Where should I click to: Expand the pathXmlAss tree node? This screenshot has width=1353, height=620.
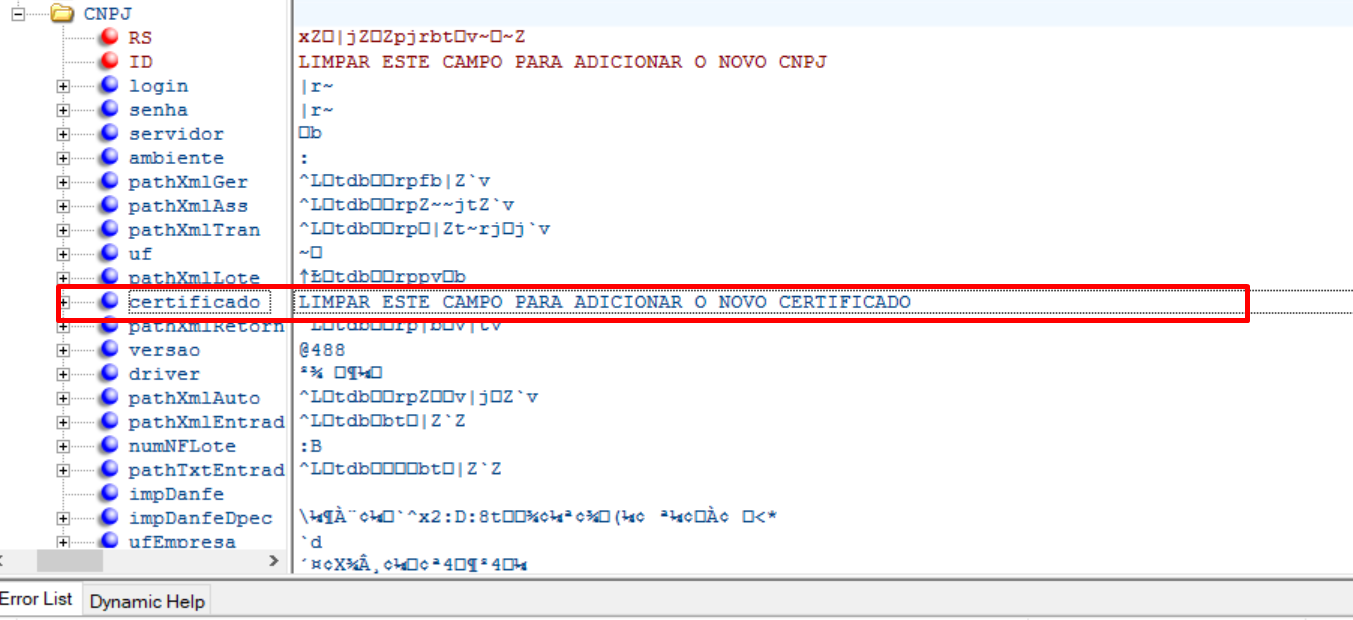[x=63, y=206]
